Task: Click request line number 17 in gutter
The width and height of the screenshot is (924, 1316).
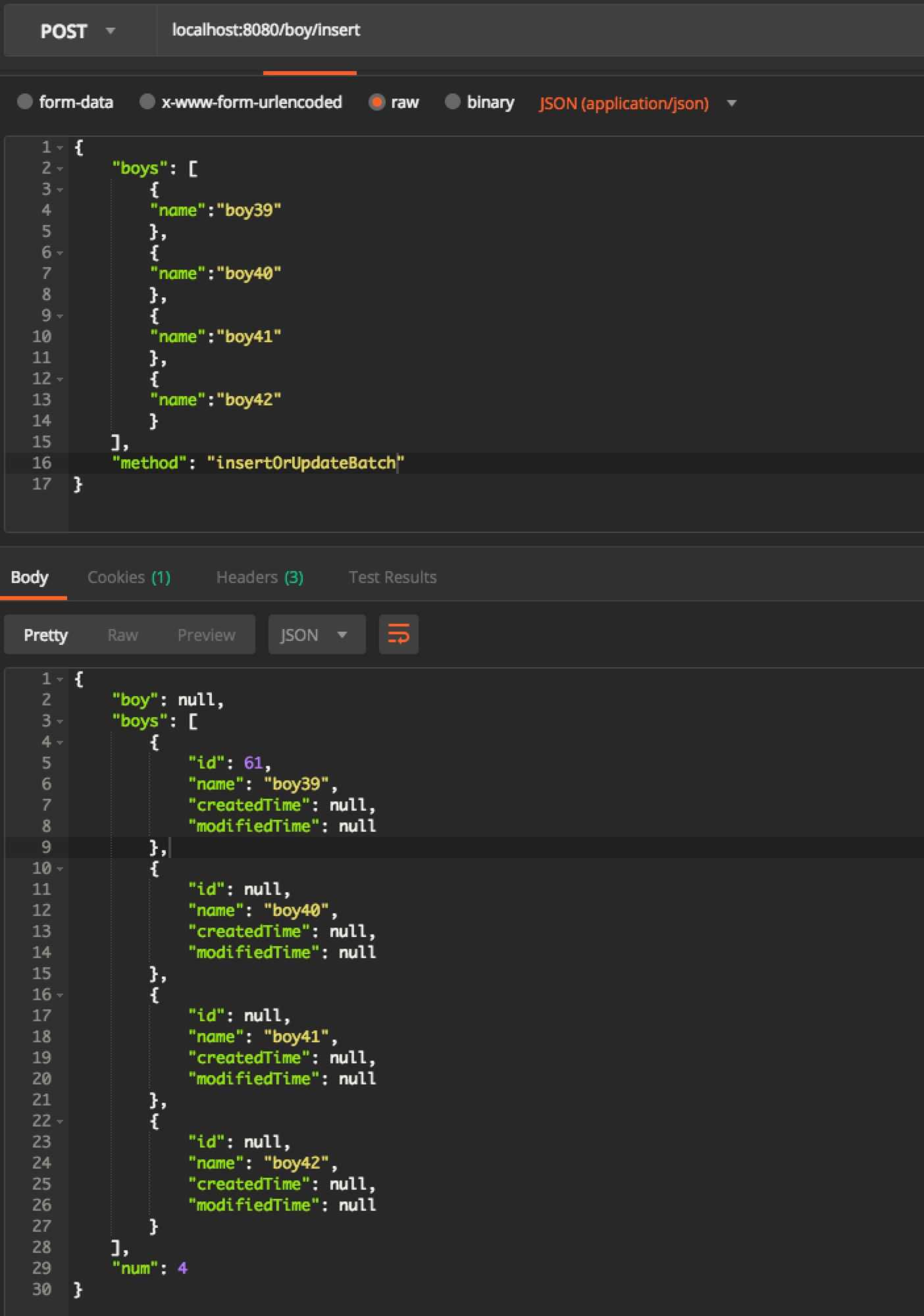Action: point(41,484)
